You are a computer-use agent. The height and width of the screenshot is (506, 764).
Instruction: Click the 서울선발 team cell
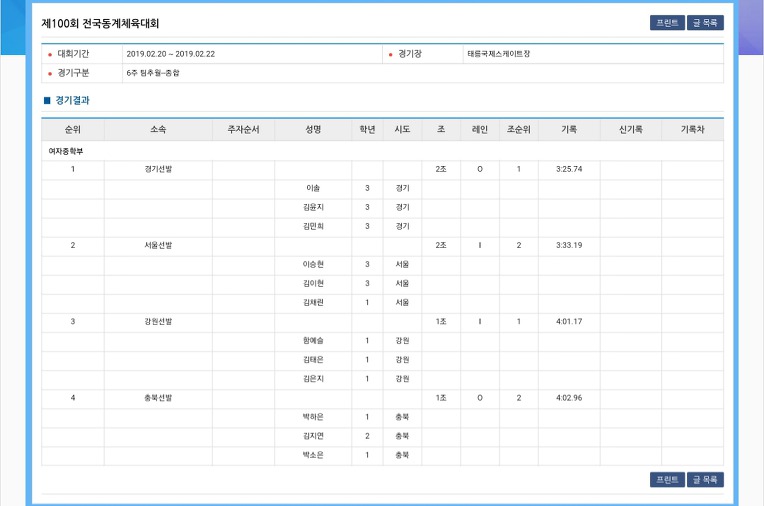click(x=158, y=245)
